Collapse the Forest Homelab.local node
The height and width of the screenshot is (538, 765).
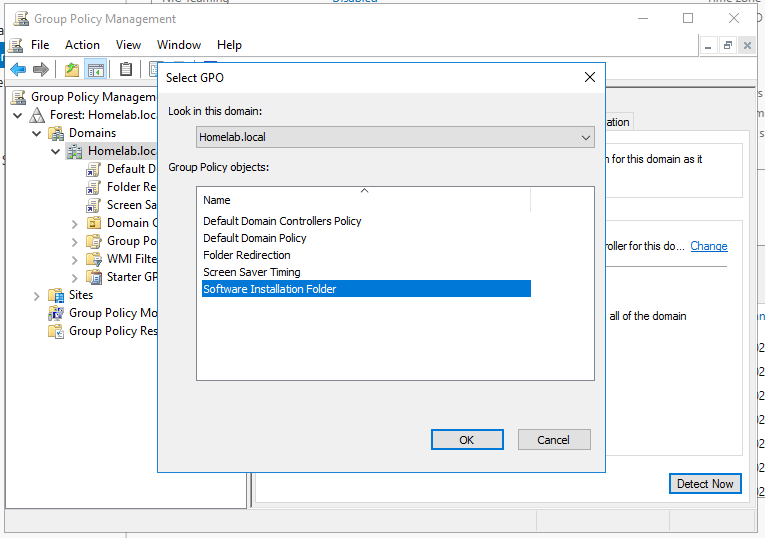(18, 116)
